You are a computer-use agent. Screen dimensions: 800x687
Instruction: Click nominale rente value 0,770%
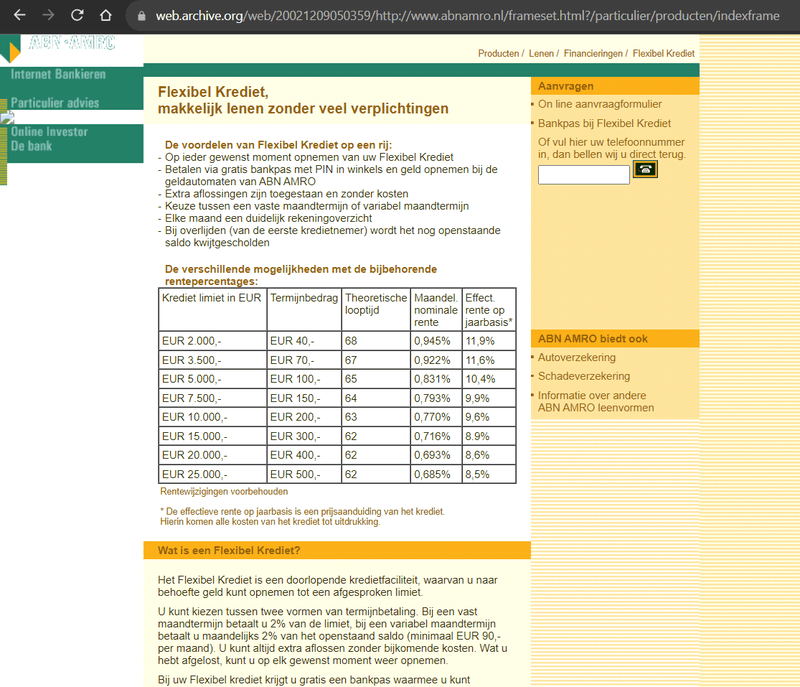(x=436, y=417)
